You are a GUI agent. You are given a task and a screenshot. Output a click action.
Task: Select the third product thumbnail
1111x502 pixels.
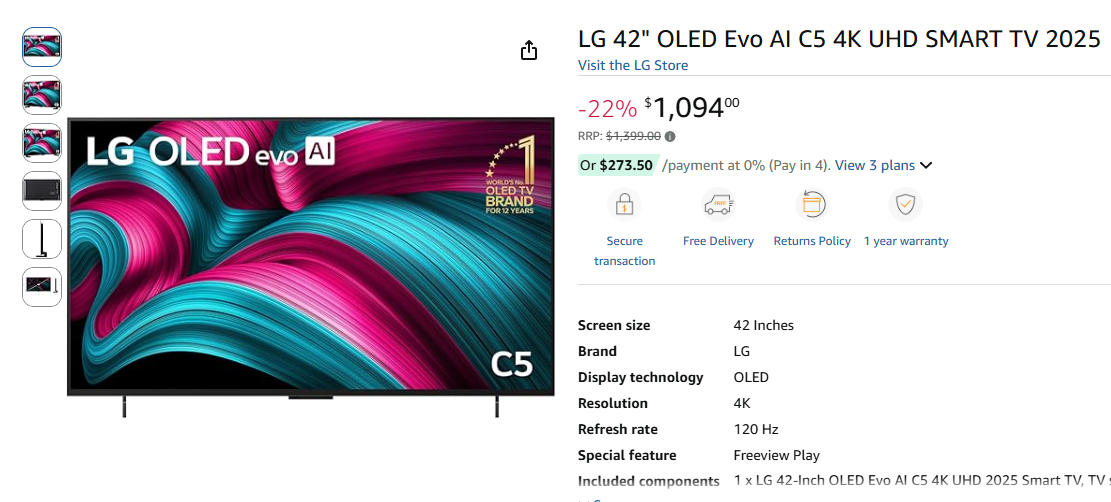pos(42,143)
